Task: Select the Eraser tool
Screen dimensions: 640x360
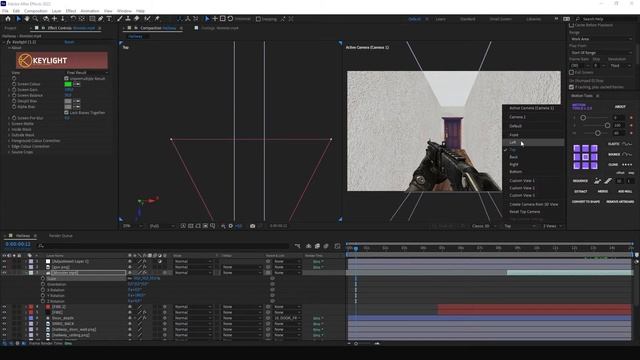Action: (x=136, y=19)
